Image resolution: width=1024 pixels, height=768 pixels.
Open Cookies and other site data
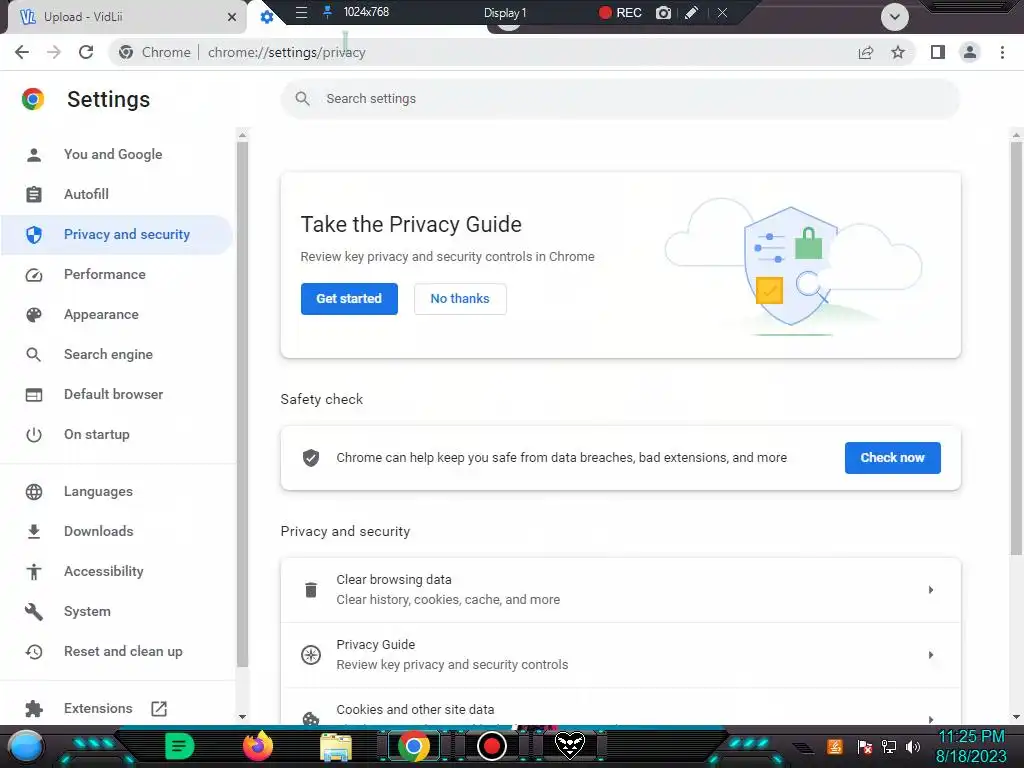tap(620, 707)
